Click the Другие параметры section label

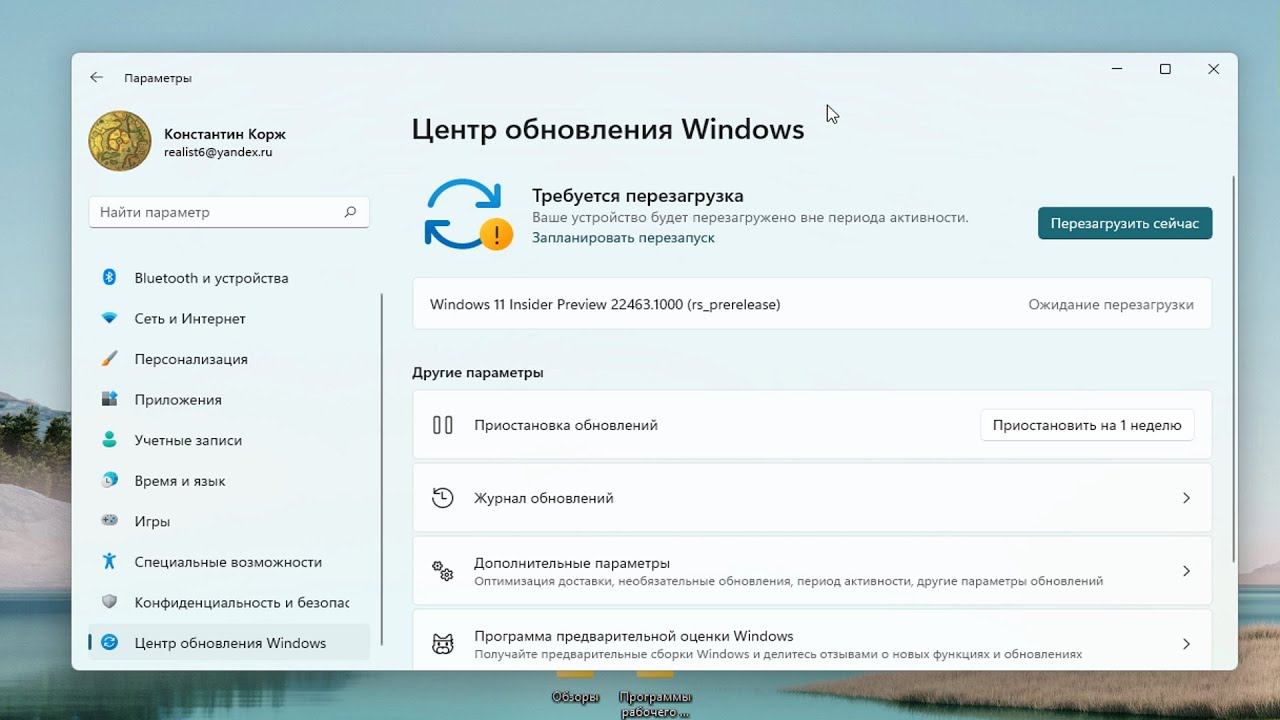click(x=478, y=372)
